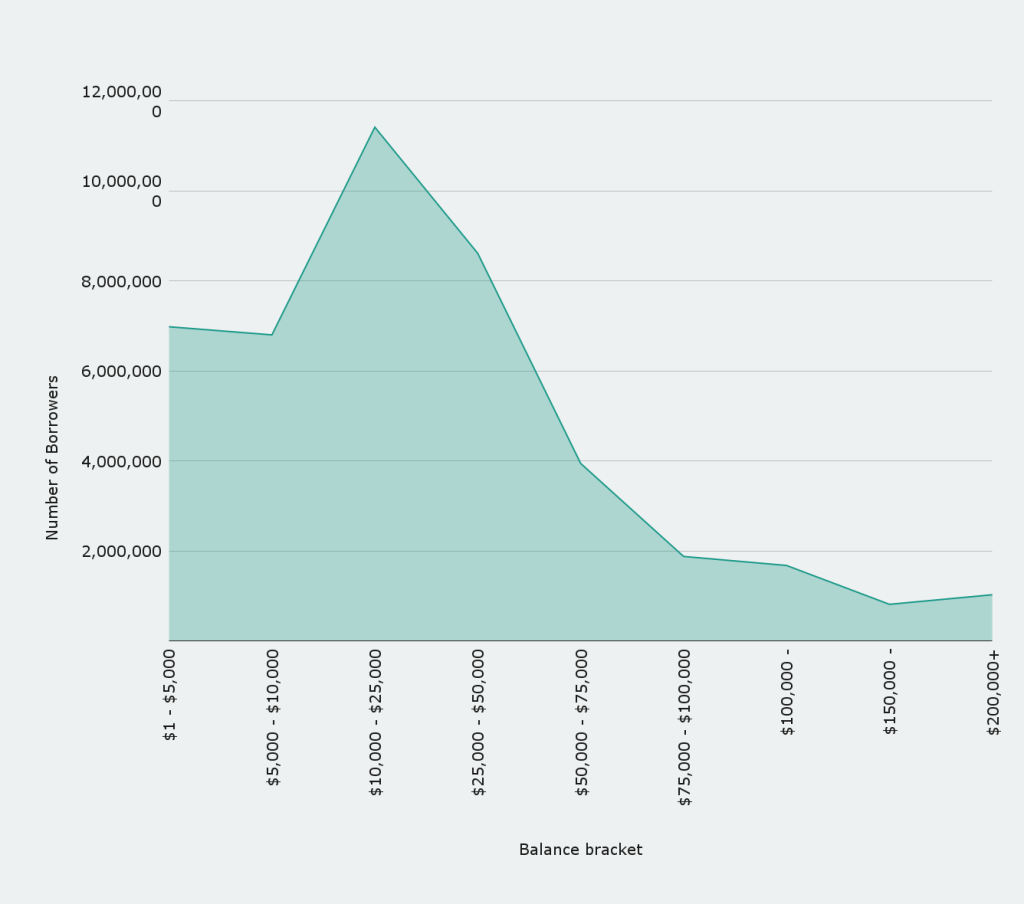Click the '$150,000 -' x-axis label

(890, 691)
